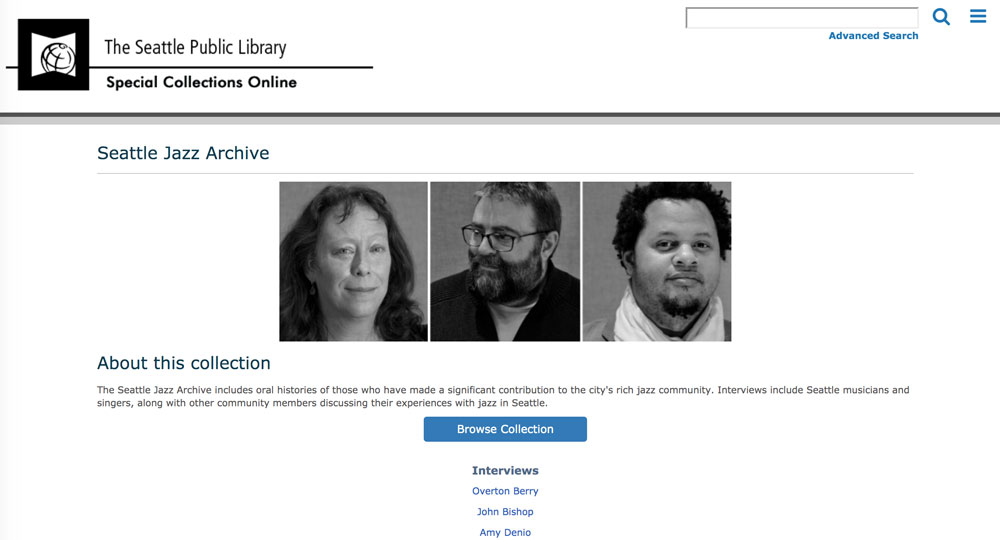The image size is (1000, 540).
Task: Click the collection description paragraph
Action: click(x=503, y=396)
